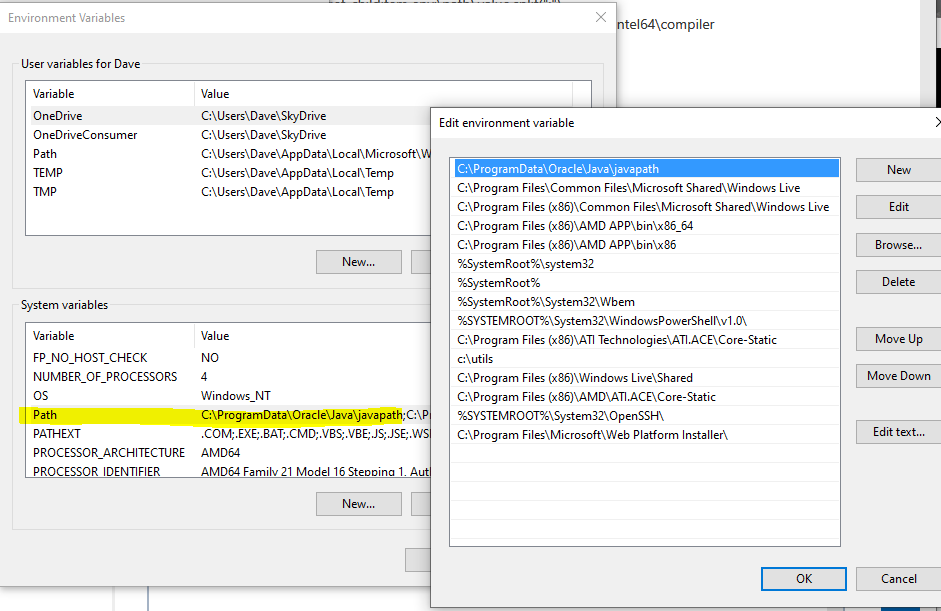Click the NO value of FP_NO_HOST_CHECK
941x611 pixels.
(x=210, y=358)
